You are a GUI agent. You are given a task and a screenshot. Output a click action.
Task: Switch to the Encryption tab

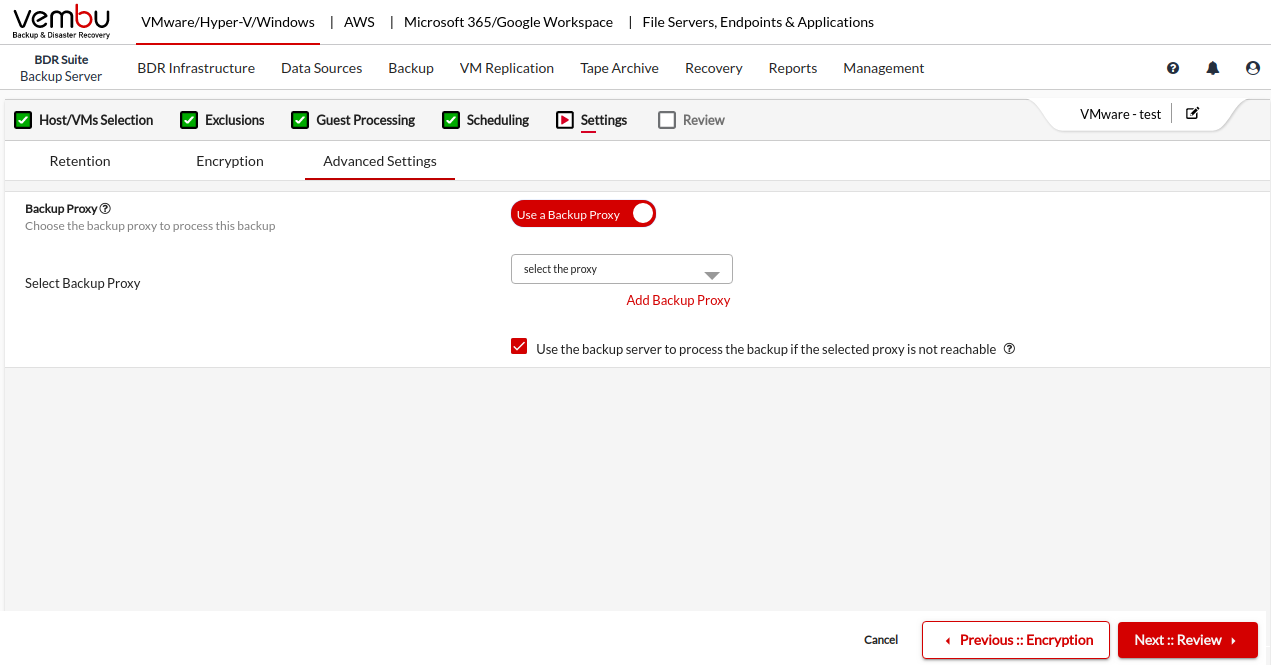point(230,161)
